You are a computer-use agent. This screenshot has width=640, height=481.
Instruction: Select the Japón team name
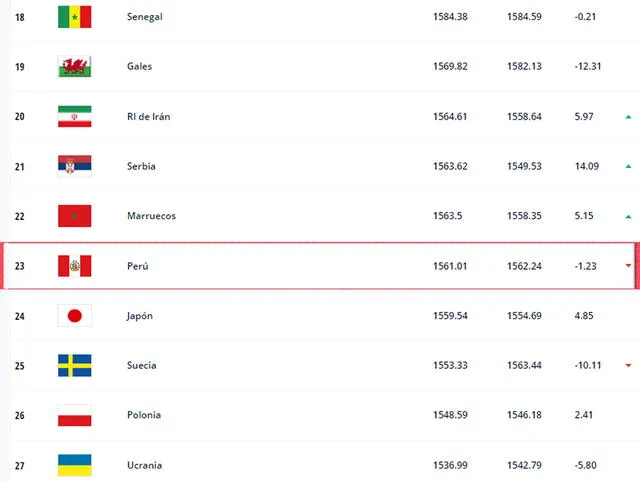click(x=140, y=316)
